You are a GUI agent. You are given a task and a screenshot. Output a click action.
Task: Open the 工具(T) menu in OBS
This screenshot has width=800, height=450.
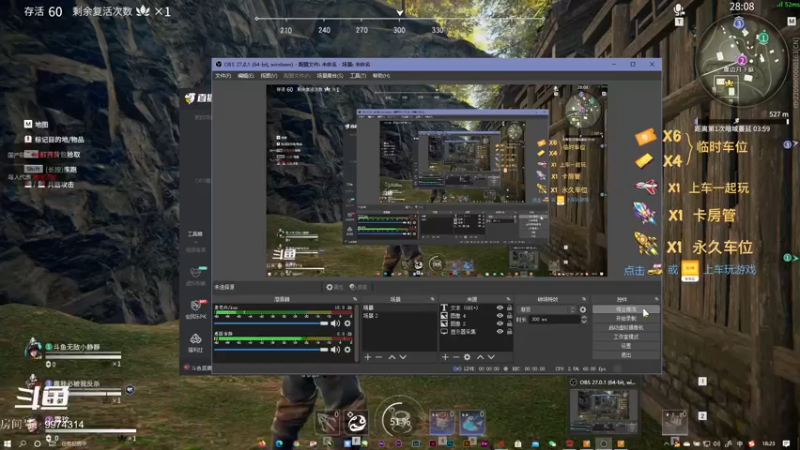click(358, 76)
